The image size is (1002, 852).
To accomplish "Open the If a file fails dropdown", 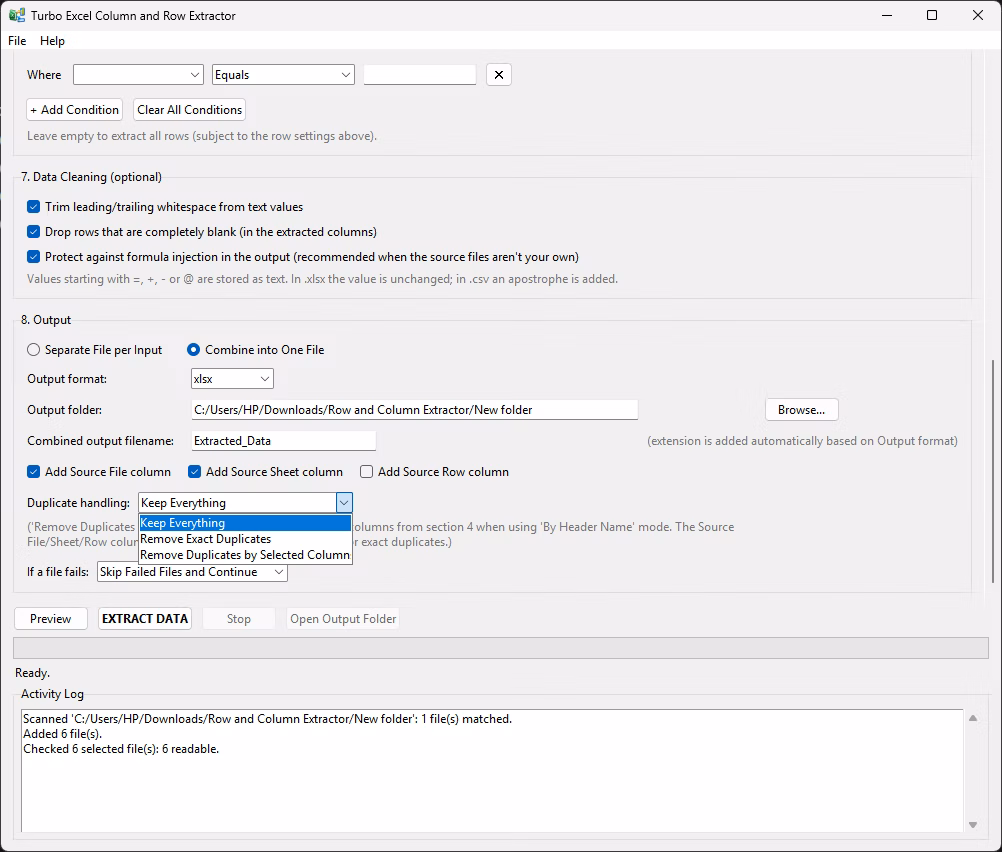I will [192, 572].
